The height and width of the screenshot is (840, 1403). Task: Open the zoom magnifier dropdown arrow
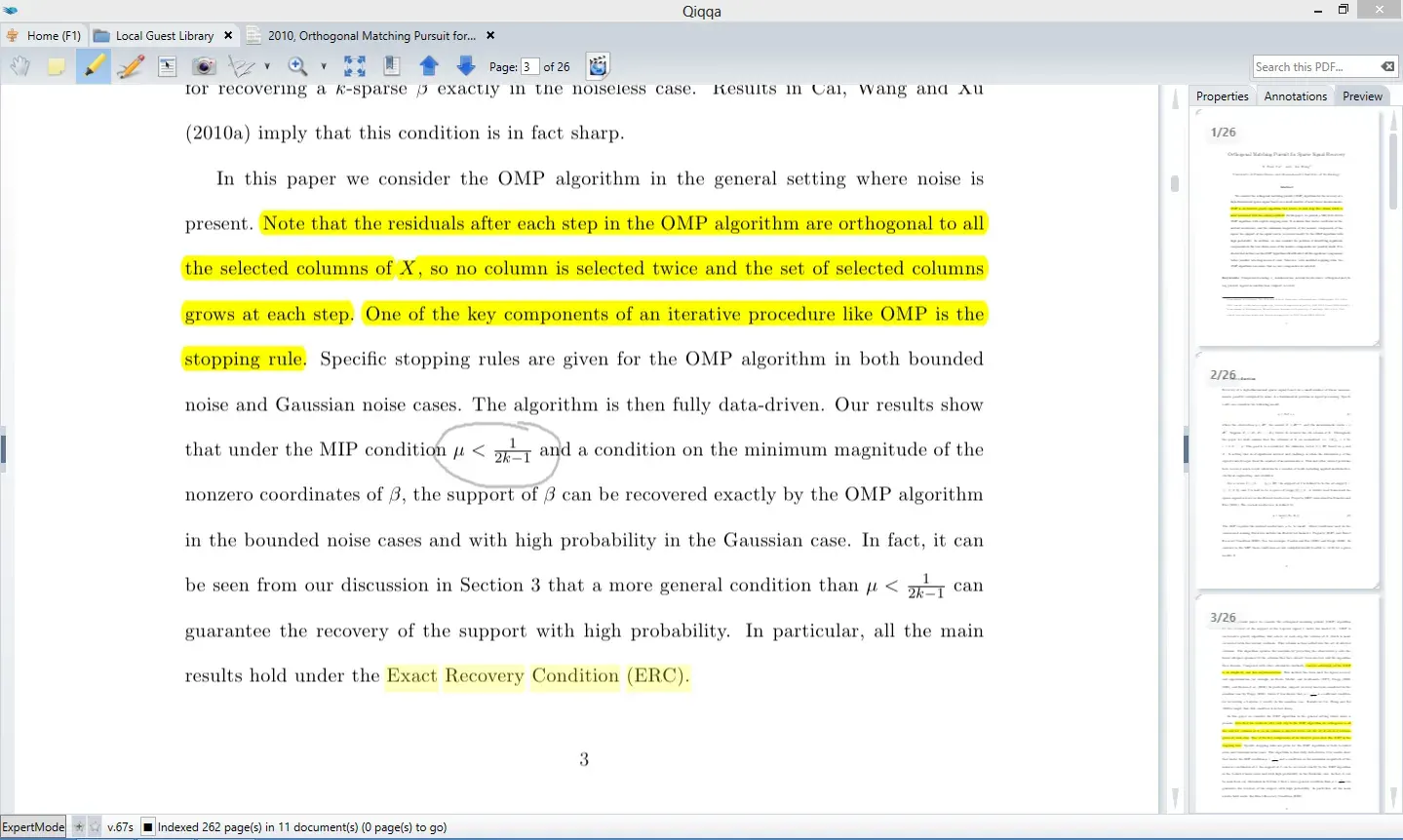coord(324,67)
